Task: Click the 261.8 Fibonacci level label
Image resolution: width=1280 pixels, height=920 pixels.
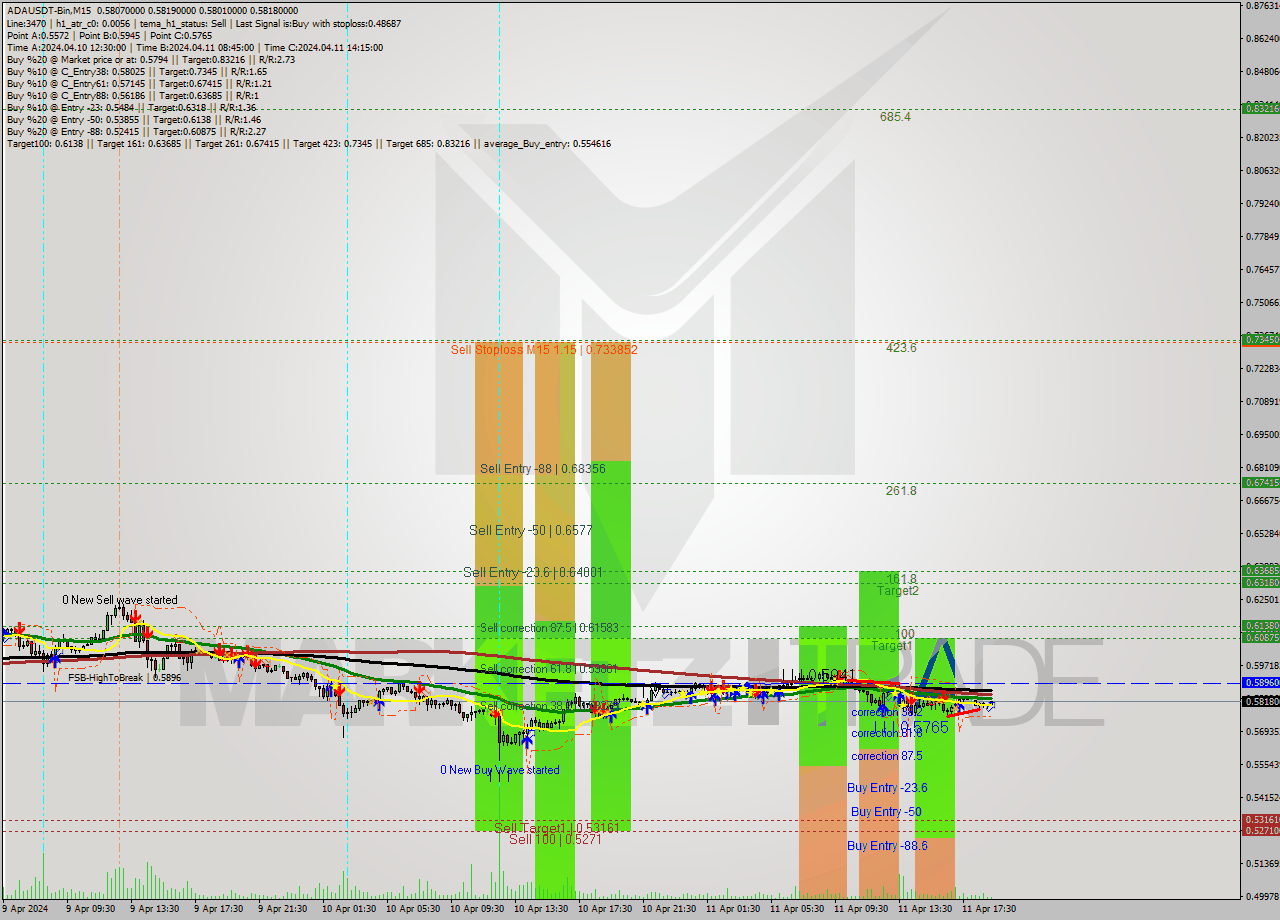Action: click(x=901, y=491)
